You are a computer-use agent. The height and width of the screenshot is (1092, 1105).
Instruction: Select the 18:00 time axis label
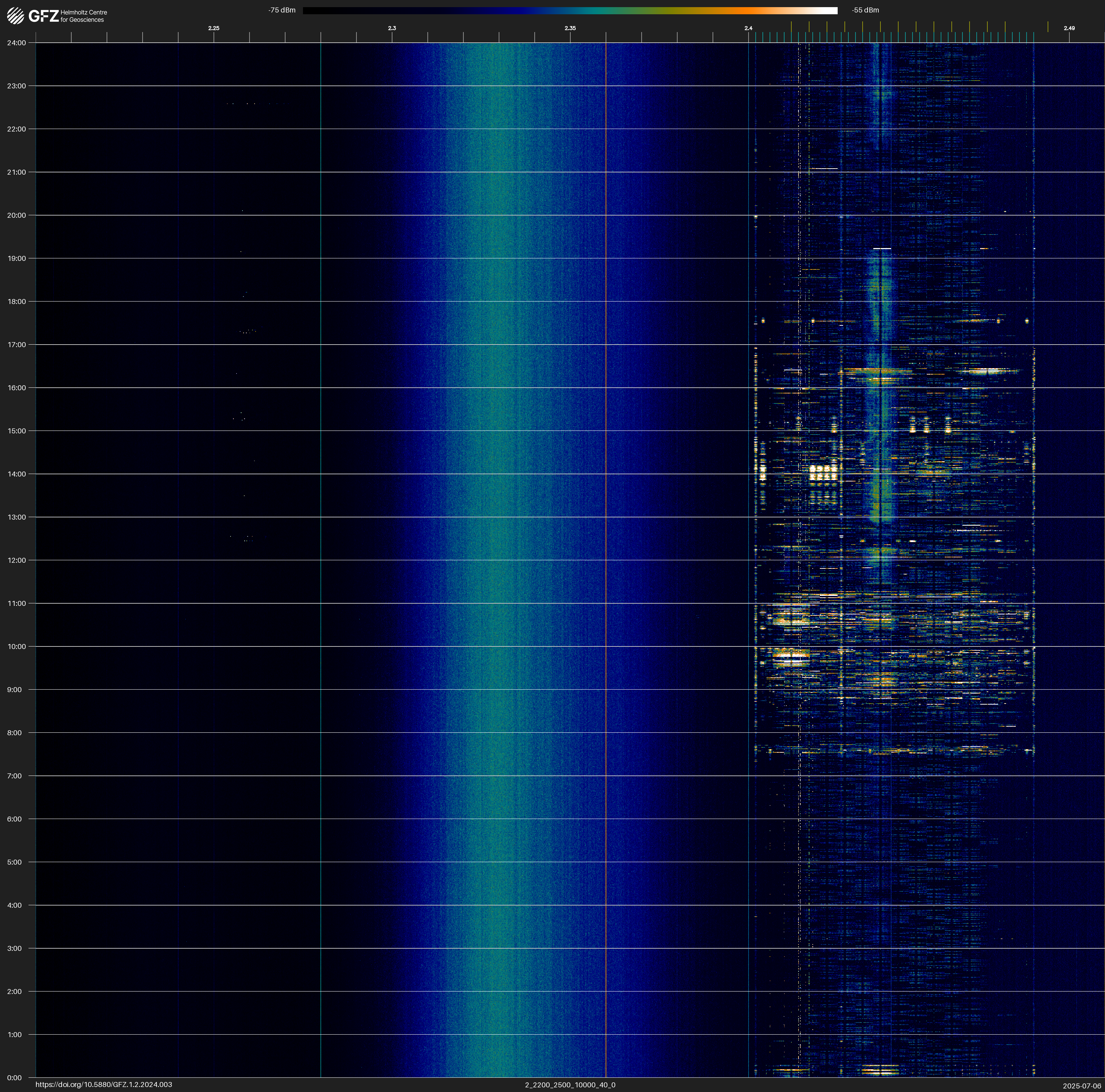click(17, 301)
